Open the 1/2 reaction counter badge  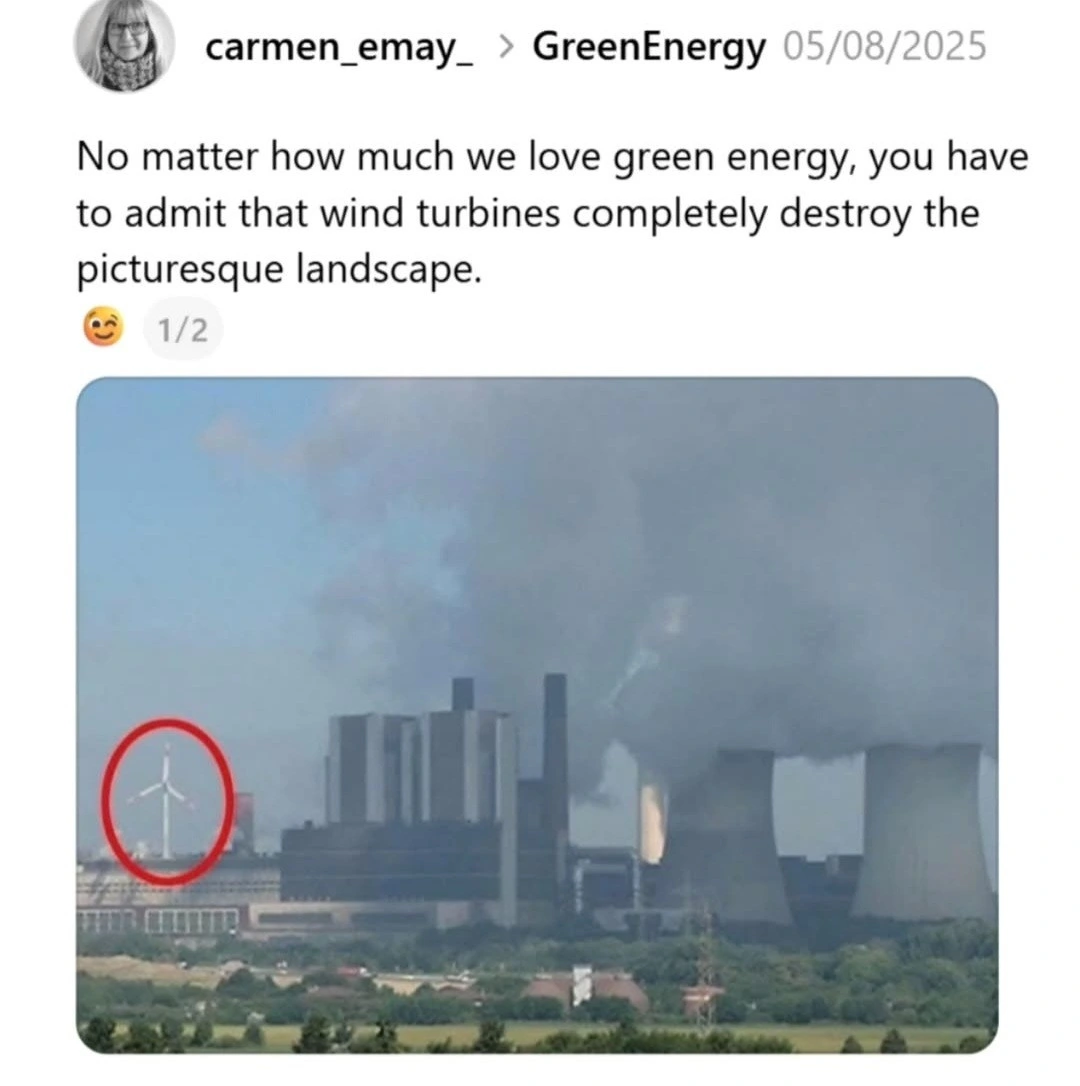(x=182, y=330)
